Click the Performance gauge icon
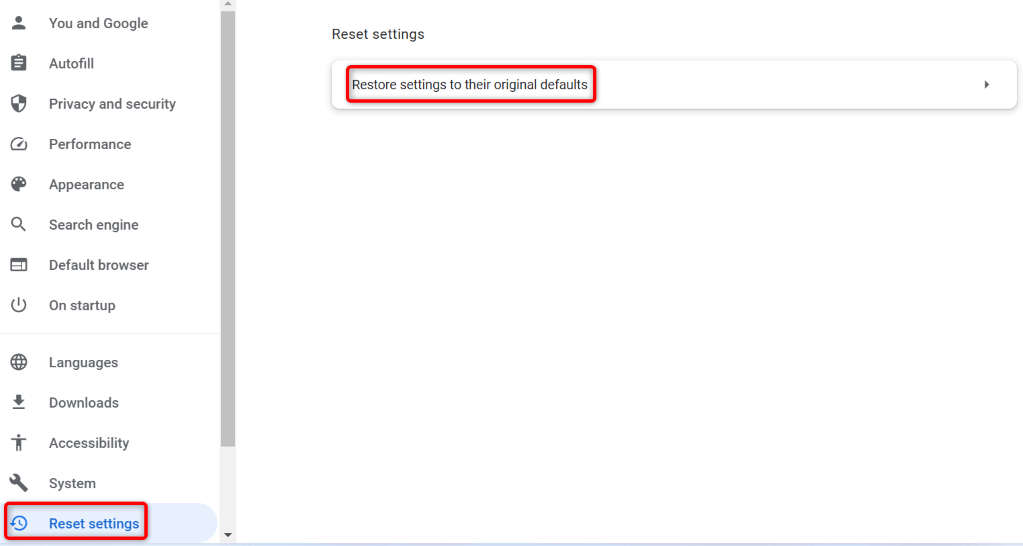The width and height of the screenshot is (1023, 546). pyautogui.click(x=18, y=144)
